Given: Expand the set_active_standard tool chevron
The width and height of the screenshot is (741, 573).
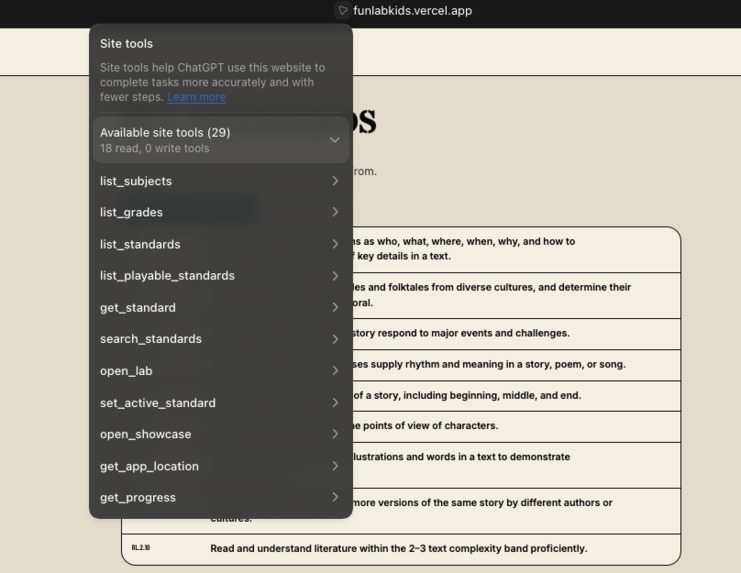Looking at the screenshot, I should (335, 402).
